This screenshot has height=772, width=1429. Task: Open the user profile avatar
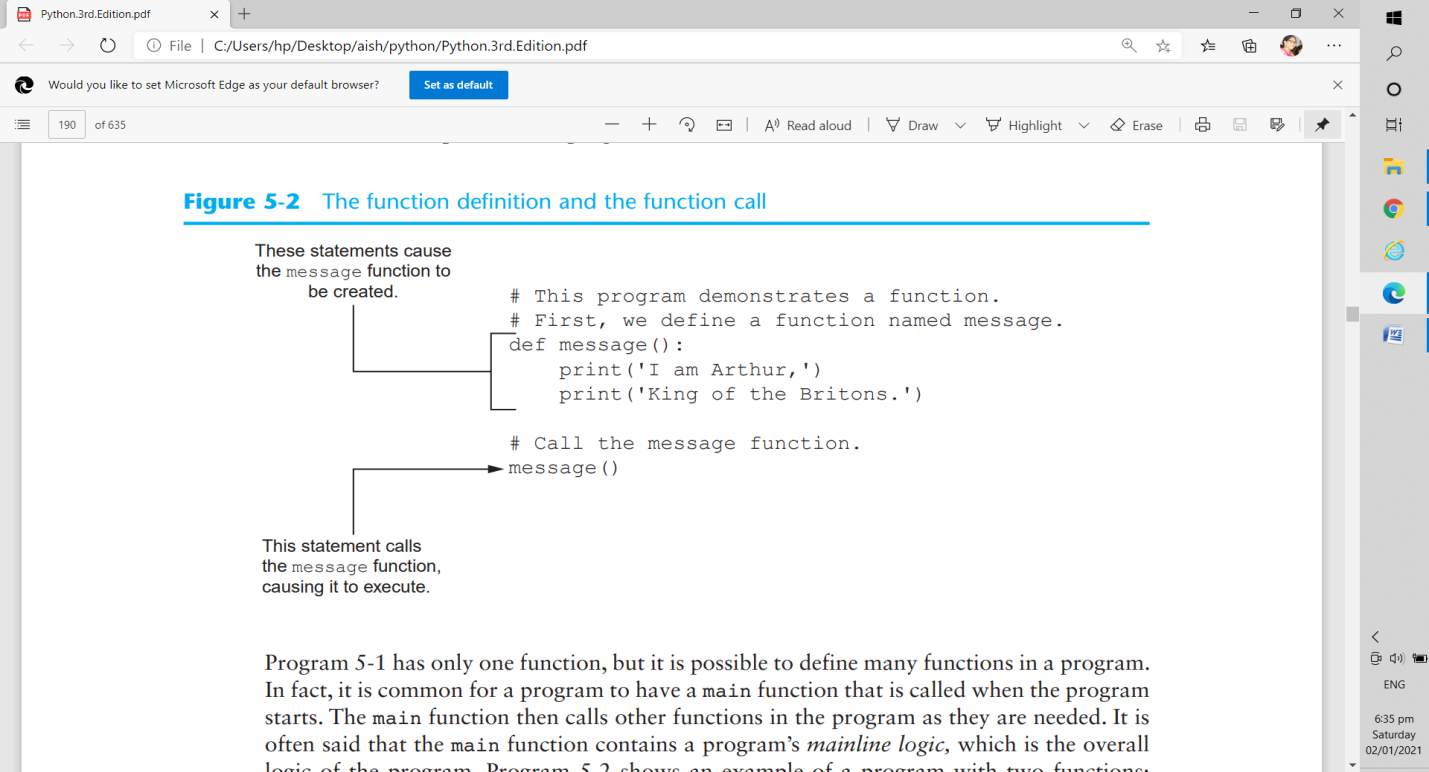[1291, 45]
